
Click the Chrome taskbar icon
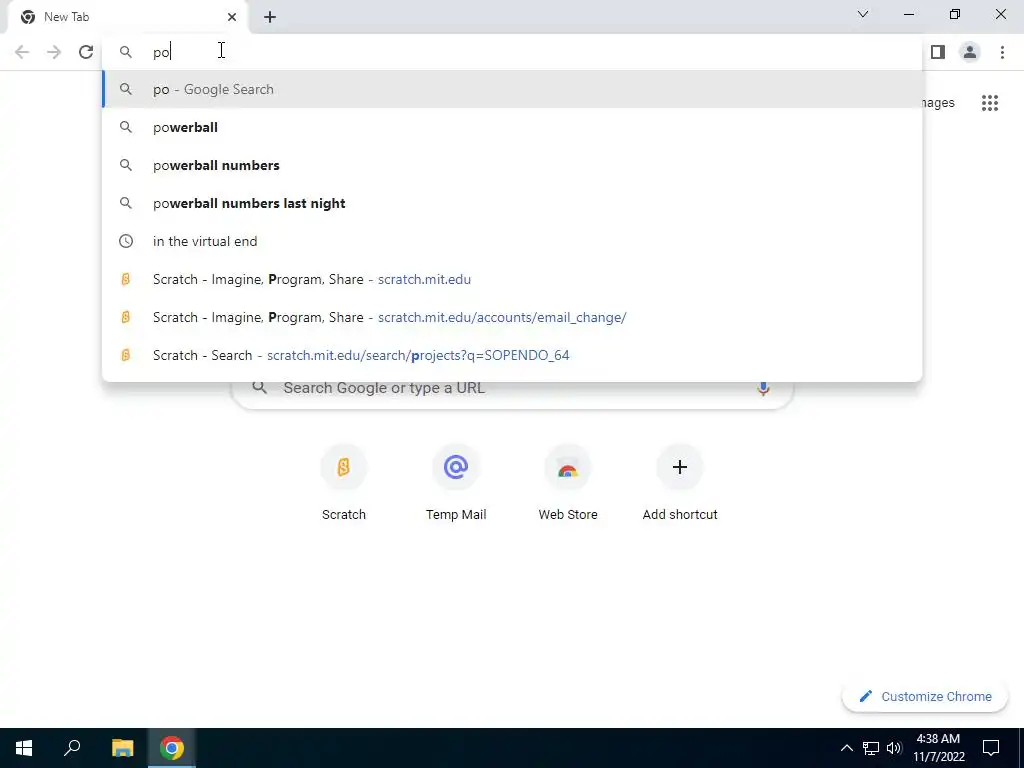(172, 748)
